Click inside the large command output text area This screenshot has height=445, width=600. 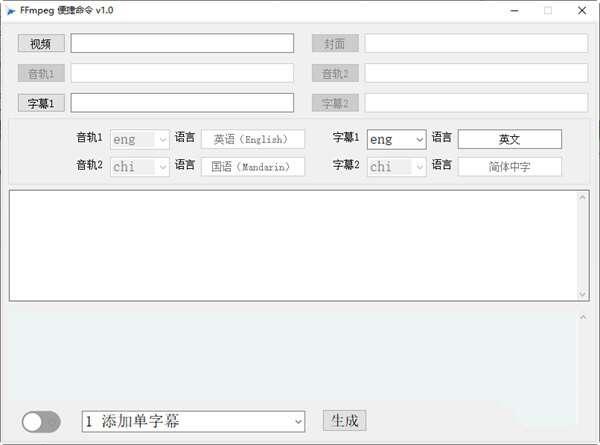click(x=293, y=246)
